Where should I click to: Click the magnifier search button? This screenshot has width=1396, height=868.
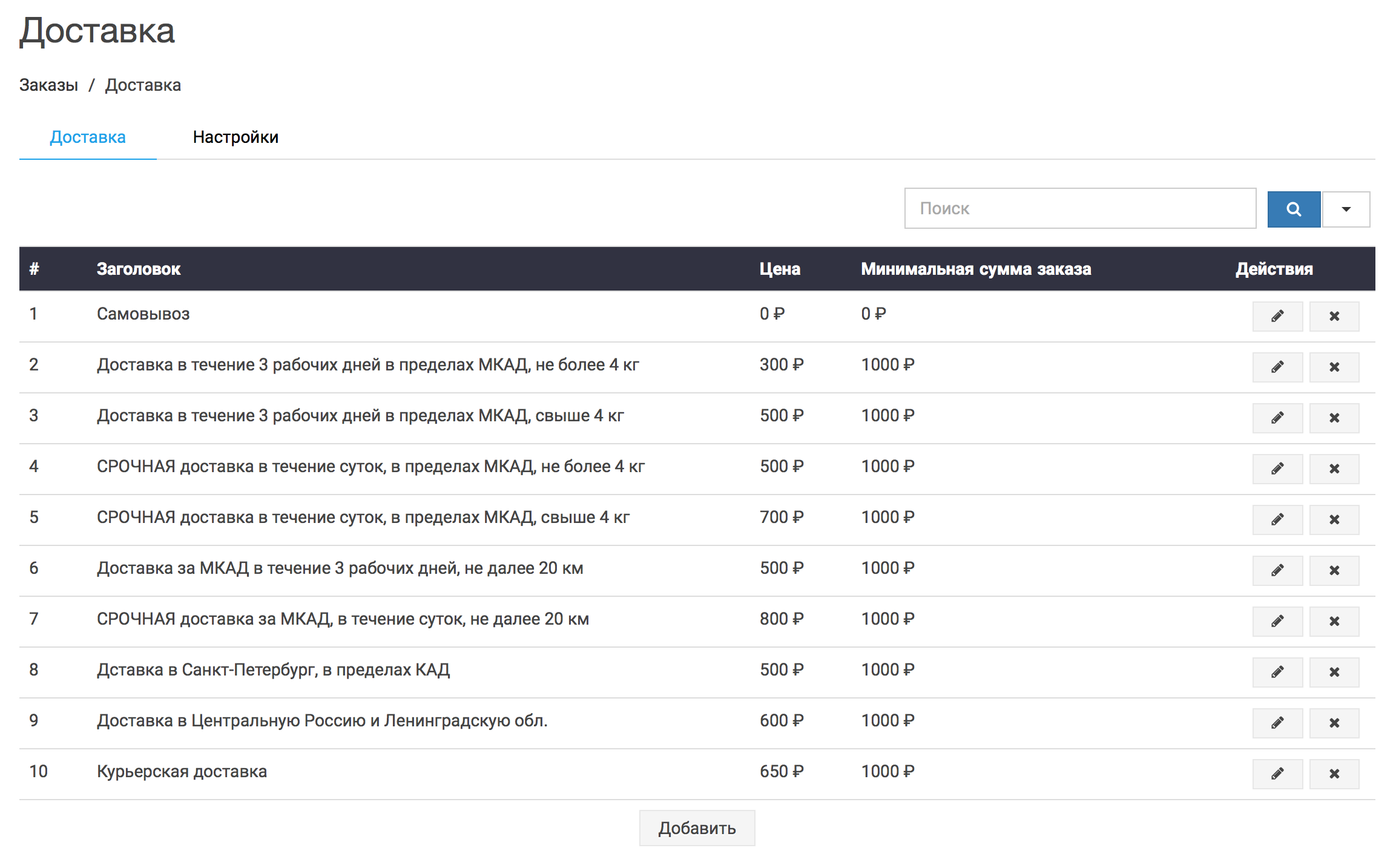(x=1293, y=209)
